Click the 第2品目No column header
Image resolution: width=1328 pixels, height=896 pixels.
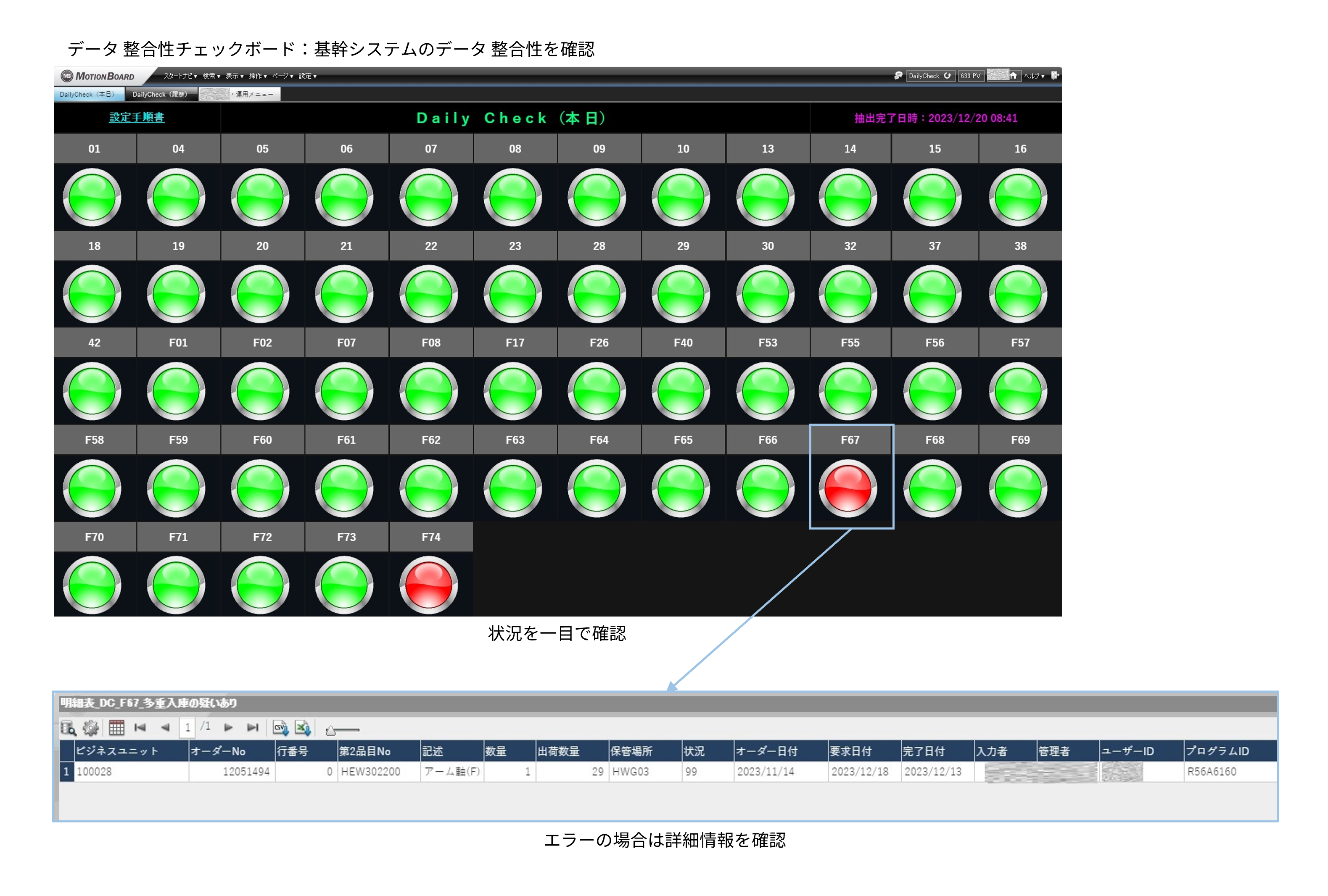(x=379, y=751)
